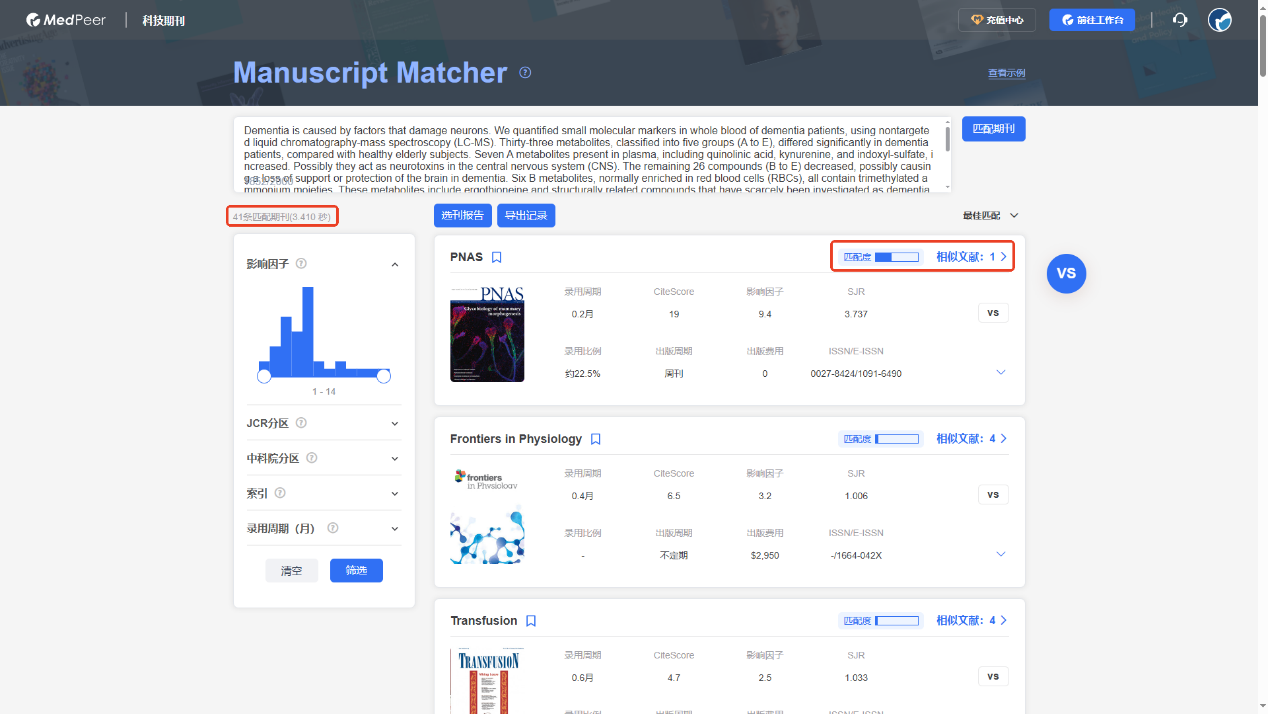Expand the 录用周期（月） filter section
Viewport: 1268px width, 714px height.
[394, 529]
